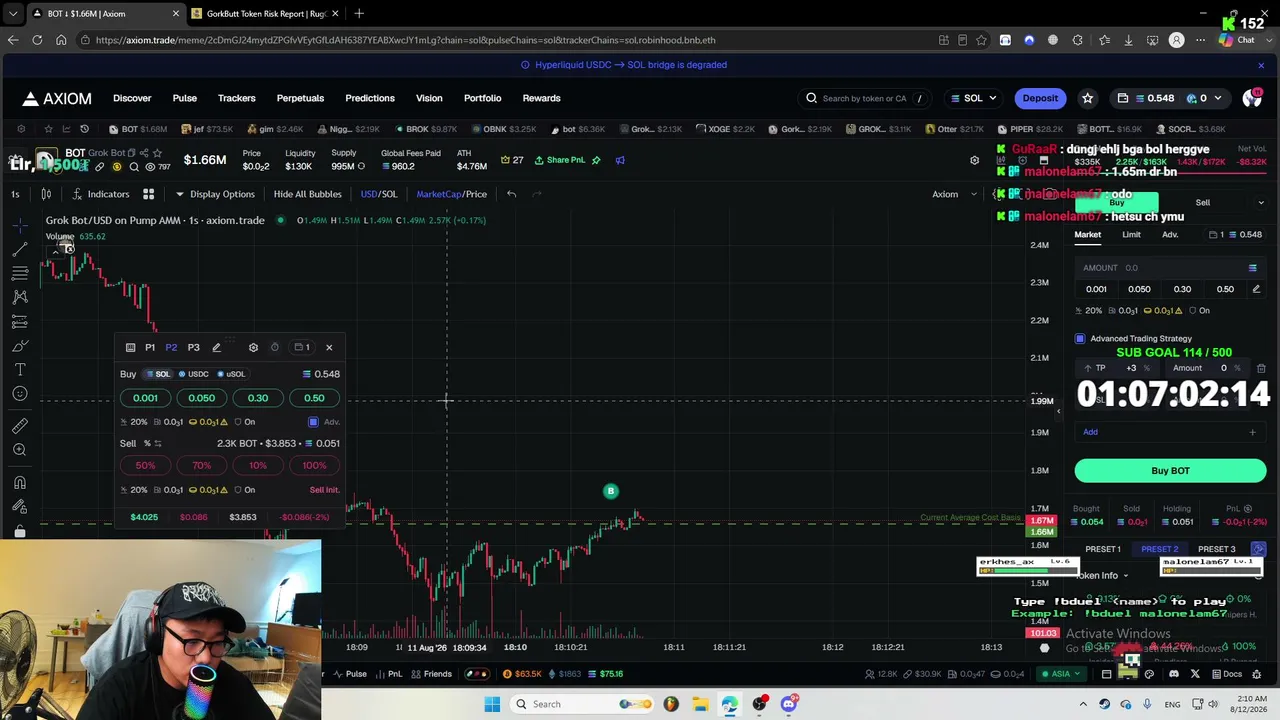This screenshot has width=1280, height=720.
Task: Favorite the BOT token with star
Action: coord(157,153)
